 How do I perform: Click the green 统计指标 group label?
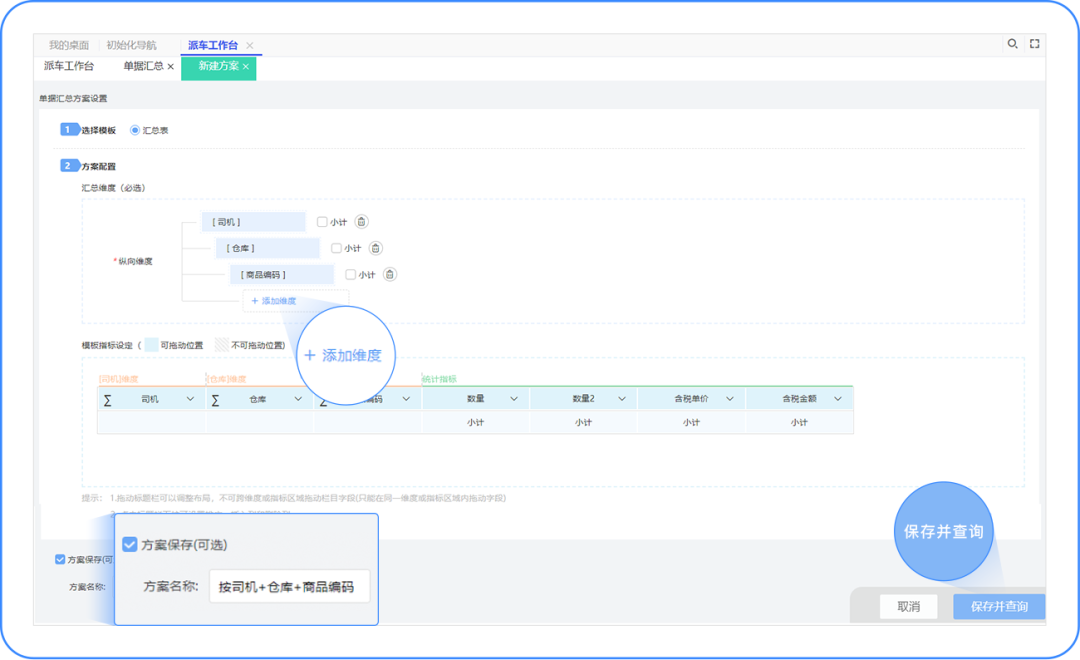click(x=439, y=379)
